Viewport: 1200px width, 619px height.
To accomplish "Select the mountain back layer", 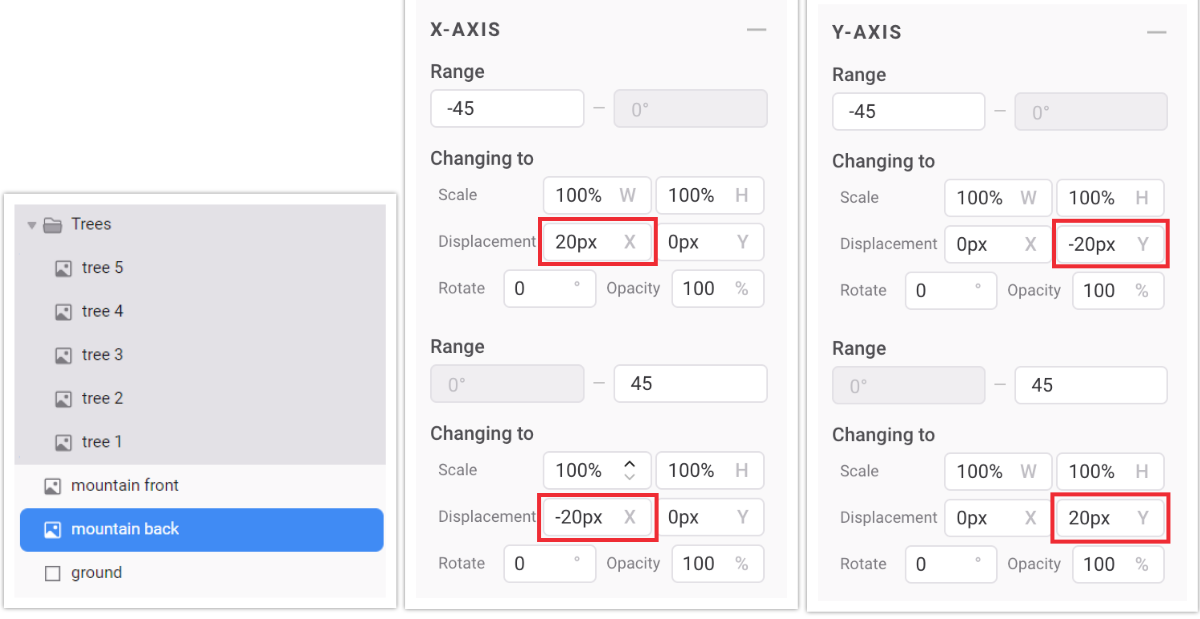I will [x=201, y=530].
